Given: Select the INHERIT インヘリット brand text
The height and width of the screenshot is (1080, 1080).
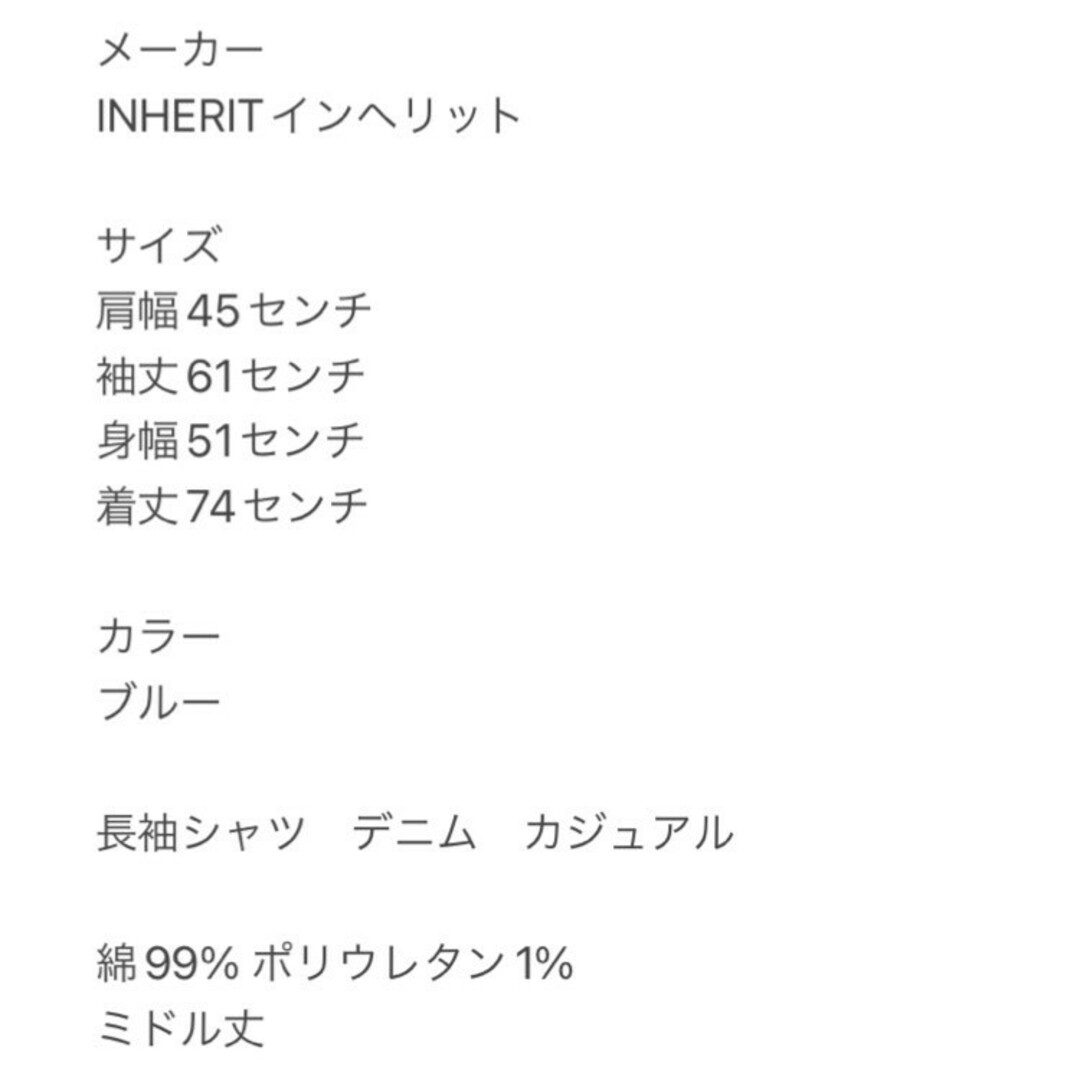Looking at the screenshot, I should 309,115.
